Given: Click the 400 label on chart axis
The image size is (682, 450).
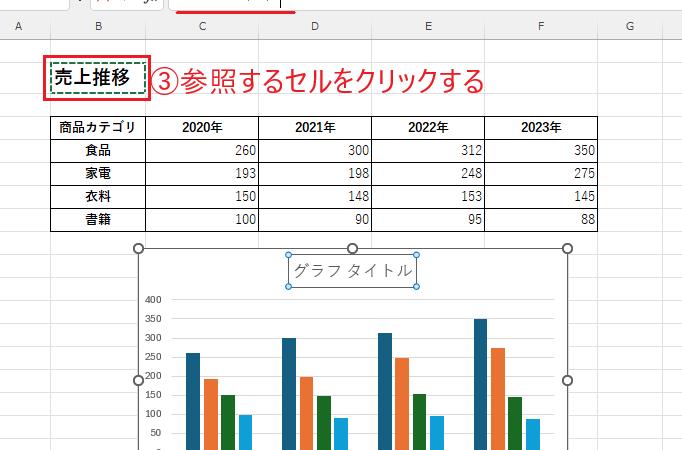Looking at the screenshot, I should point(153,300).
